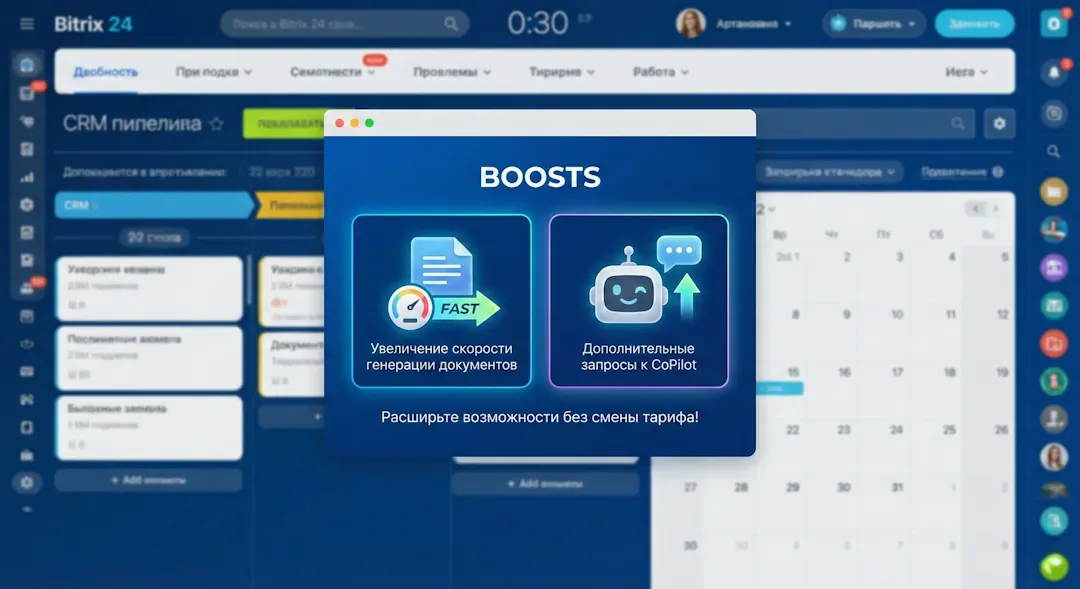Screen dimensions: 1080x589
Task: Click the user avatar photo in header
Action: pos(691,23)
